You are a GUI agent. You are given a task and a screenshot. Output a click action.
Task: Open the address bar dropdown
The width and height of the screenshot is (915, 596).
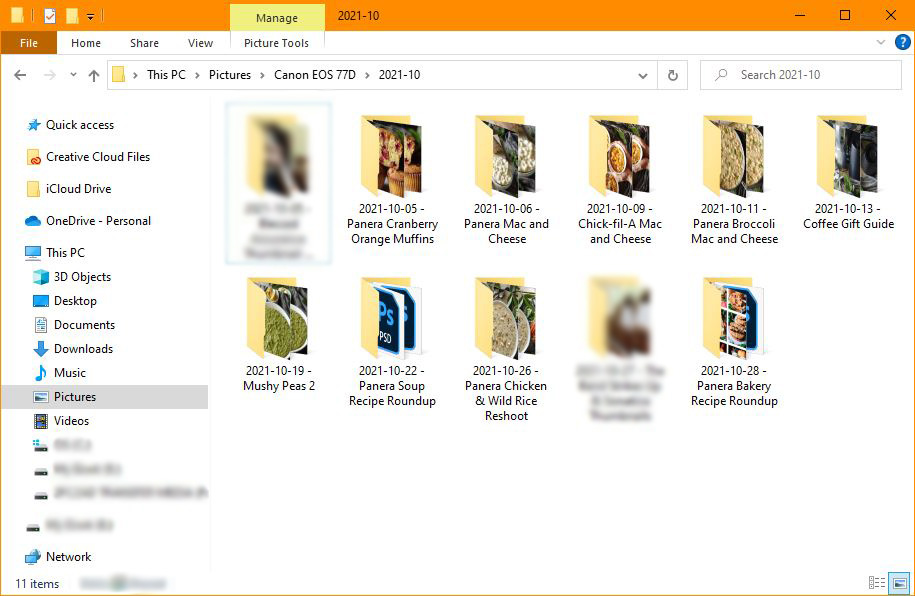(643, 74)
